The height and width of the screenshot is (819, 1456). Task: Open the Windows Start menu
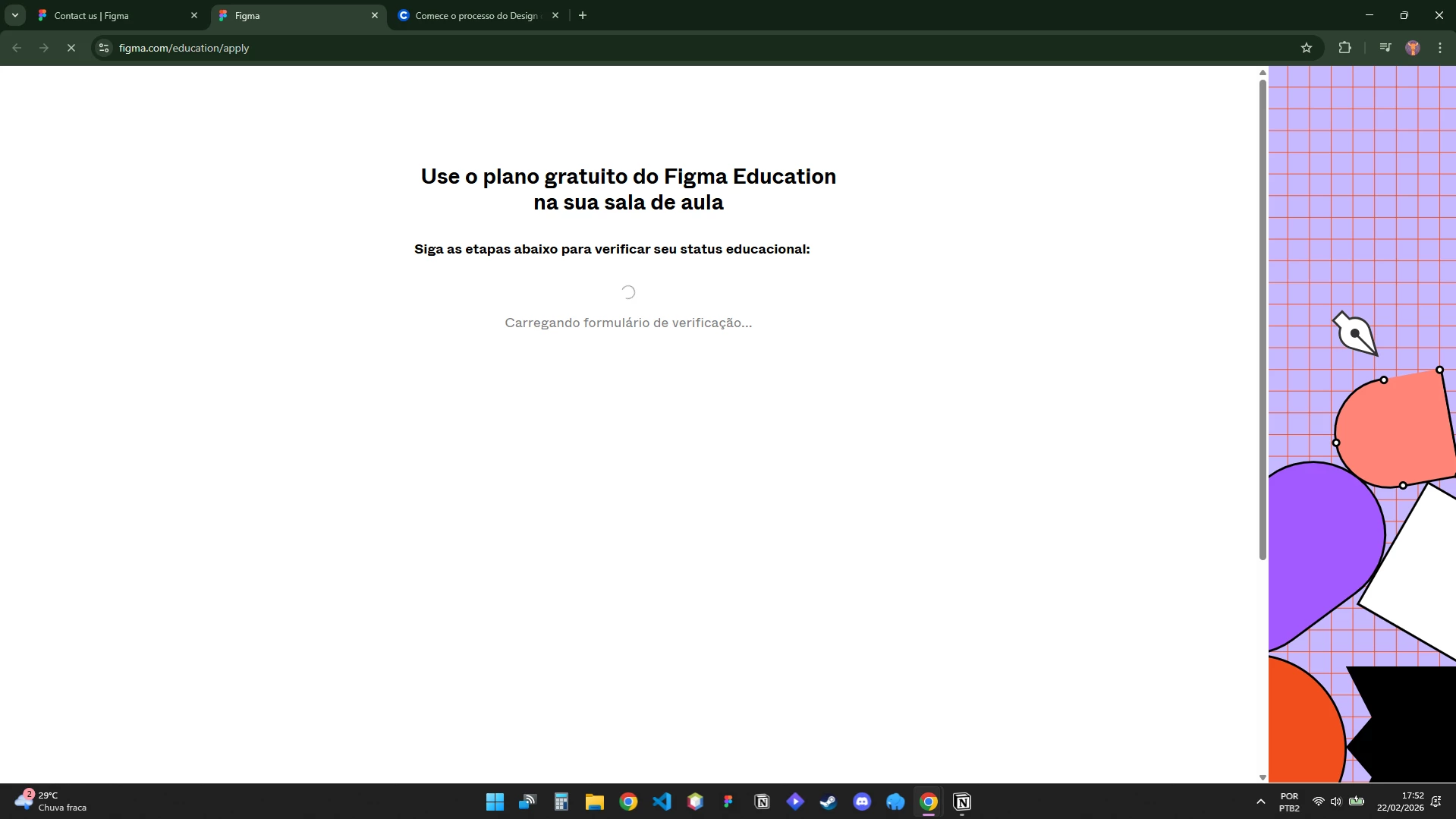point(495,802)
